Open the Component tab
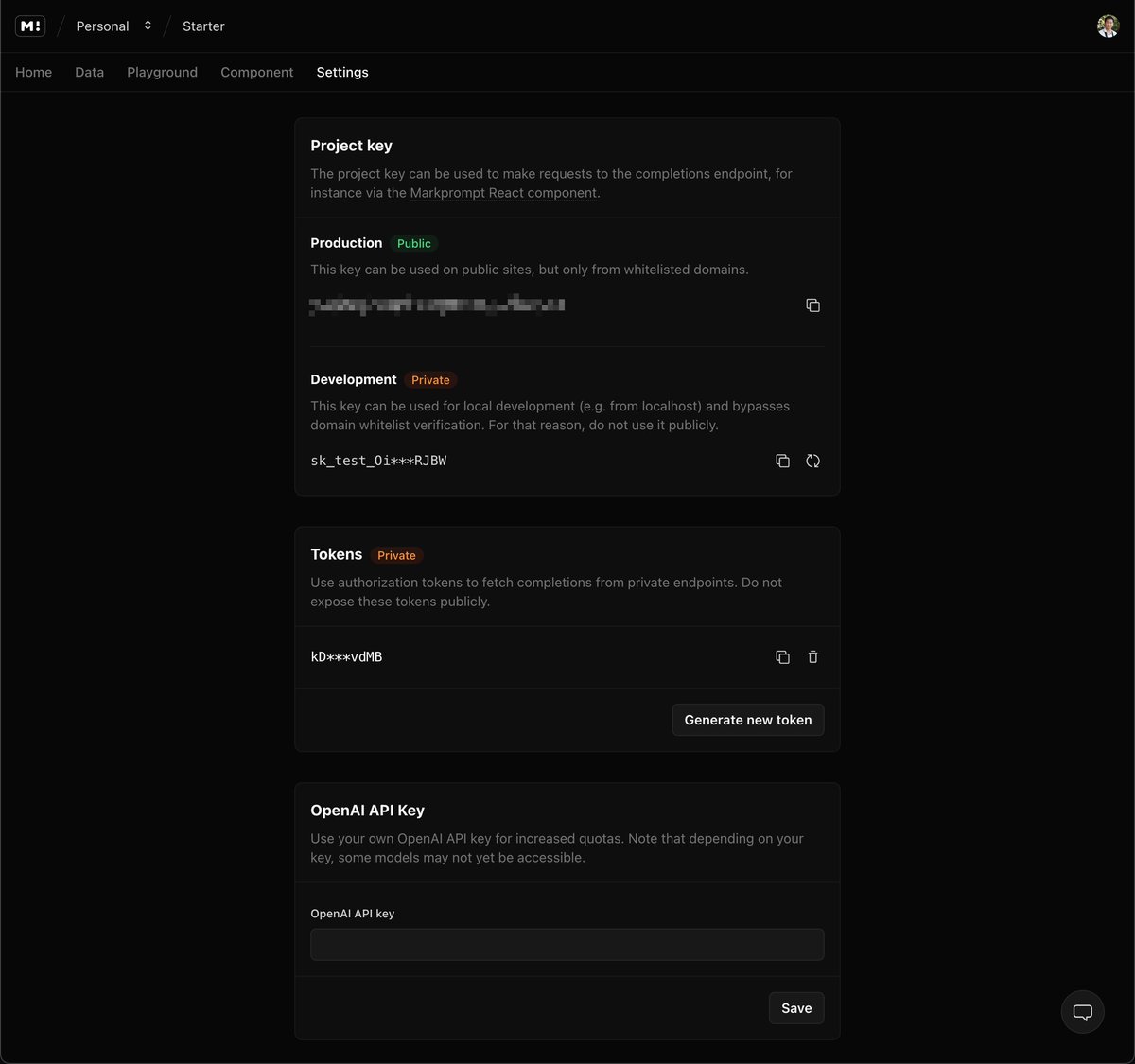Screen dimensions: 1135x1064 click(x=256, y=72)
